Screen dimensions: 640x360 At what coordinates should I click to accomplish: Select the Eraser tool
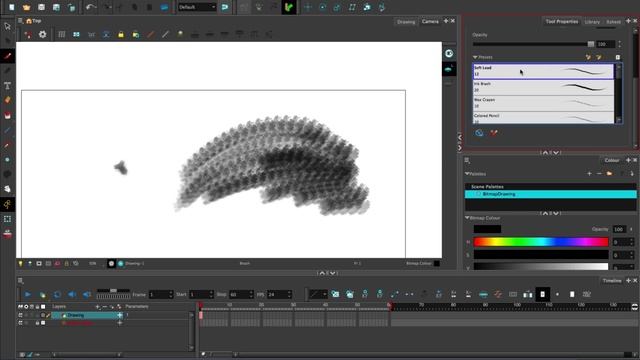[x=7, y=100]
